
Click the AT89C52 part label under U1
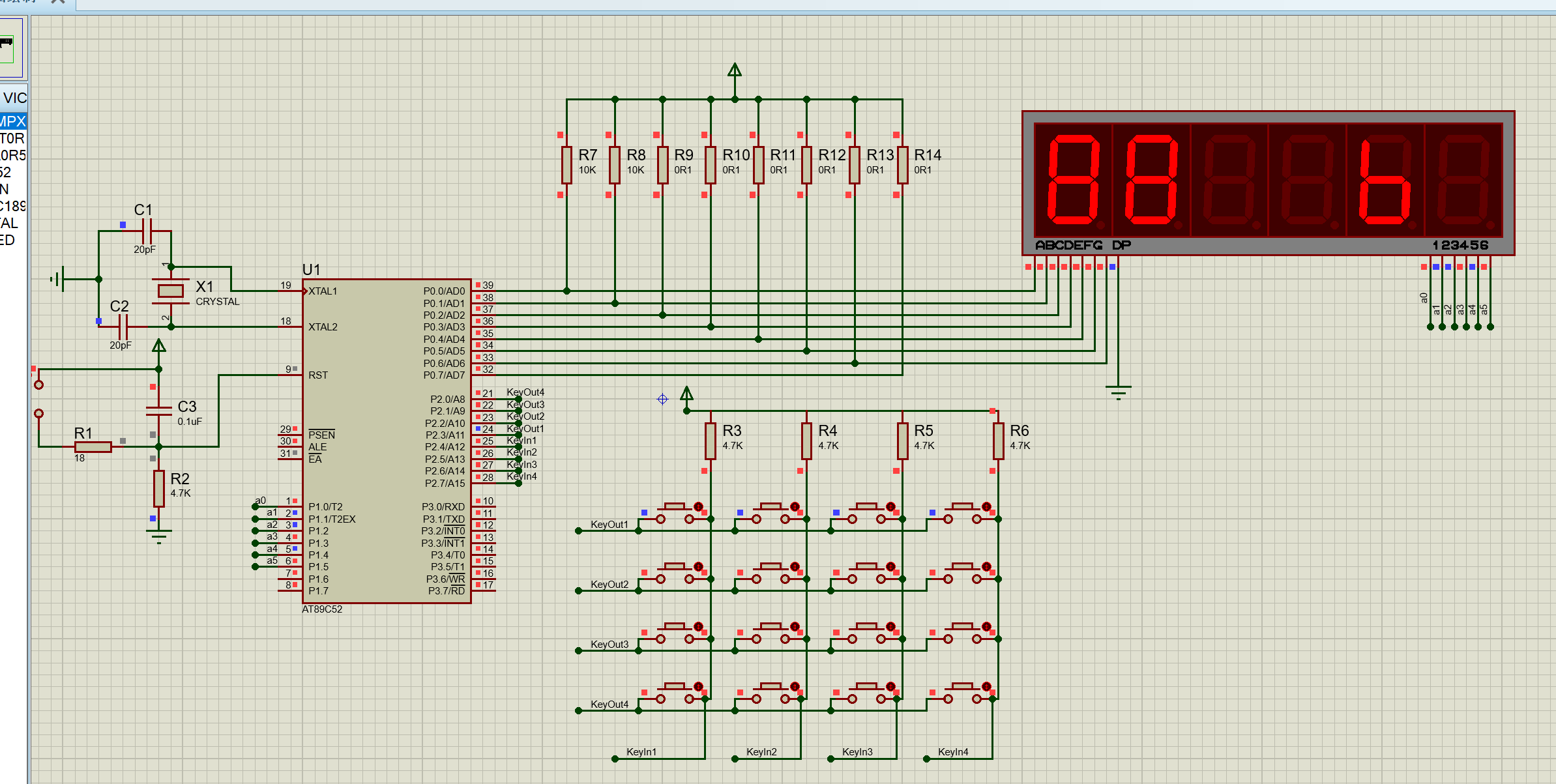(322, 609)
